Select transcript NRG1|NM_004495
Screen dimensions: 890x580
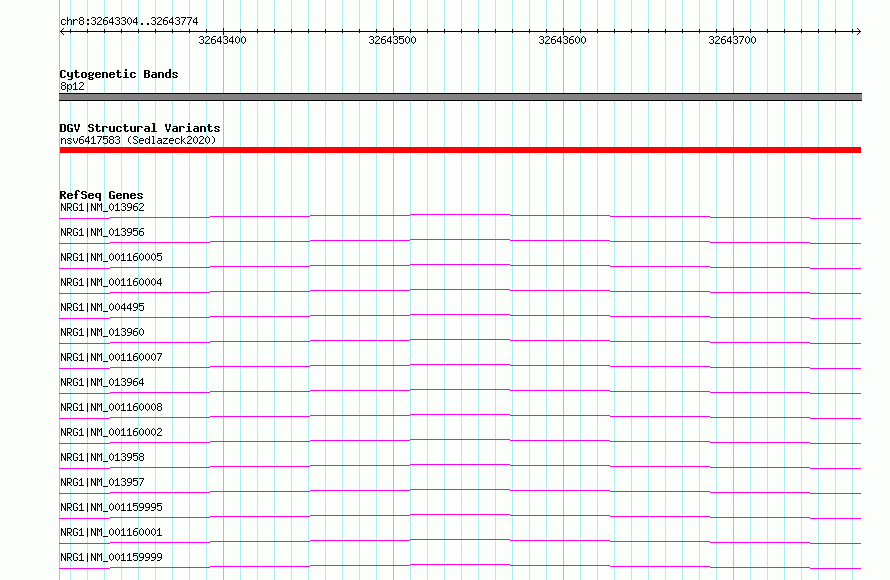(x=102, y=307)
